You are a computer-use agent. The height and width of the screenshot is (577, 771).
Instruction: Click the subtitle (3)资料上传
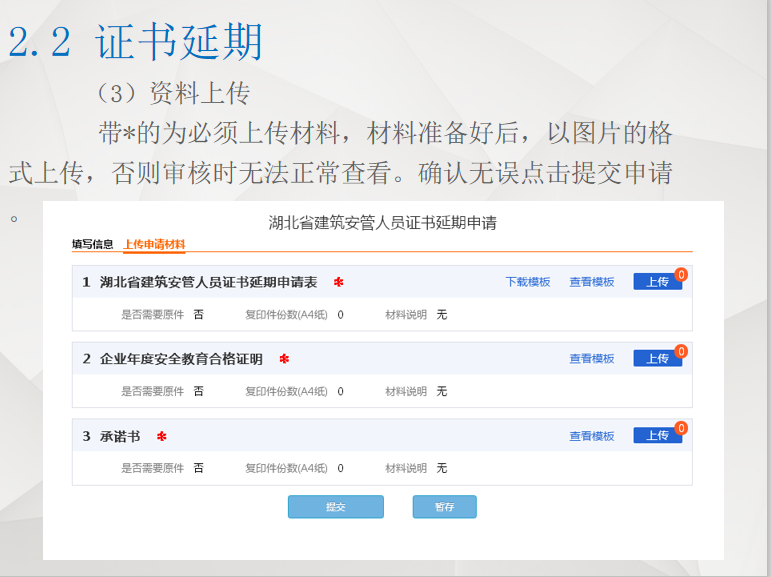click(173, 93)
